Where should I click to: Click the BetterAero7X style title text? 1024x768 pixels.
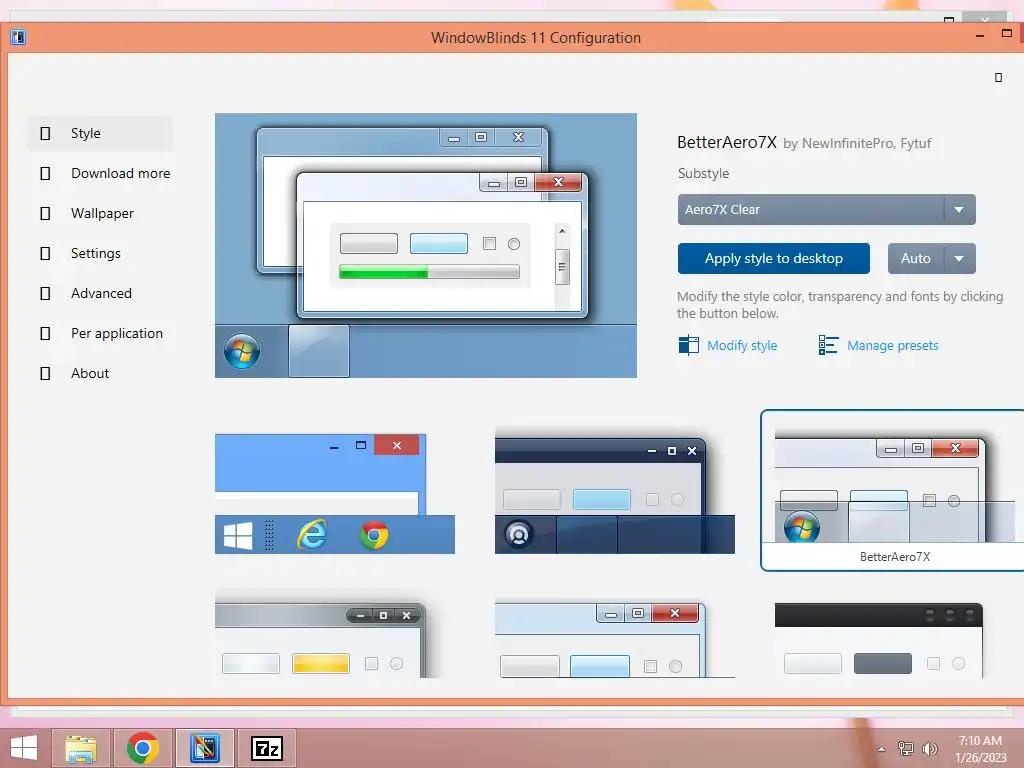coord(727,142)
